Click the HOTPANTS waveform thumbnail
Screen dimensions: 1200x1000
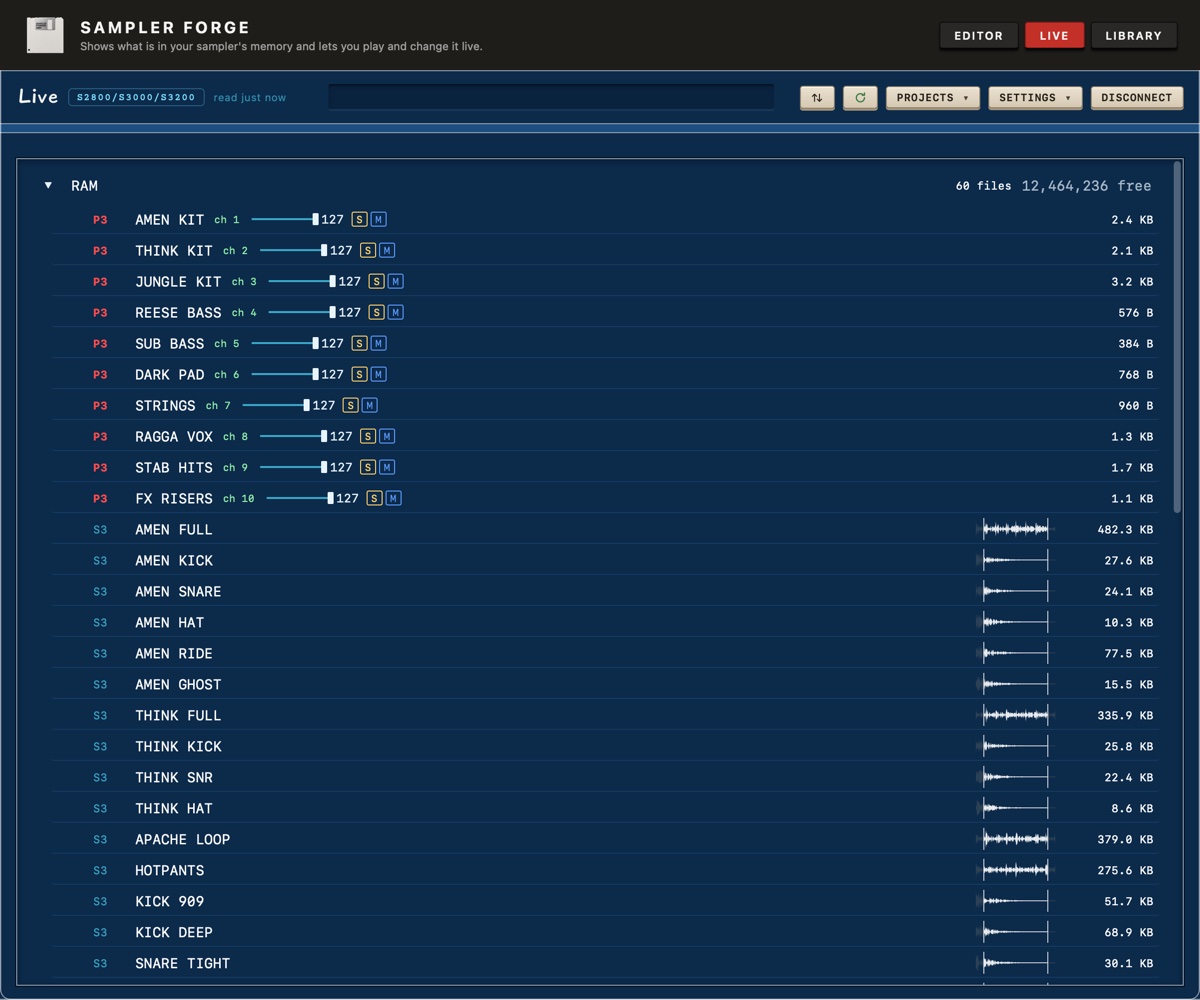(x=1016, y=870)
